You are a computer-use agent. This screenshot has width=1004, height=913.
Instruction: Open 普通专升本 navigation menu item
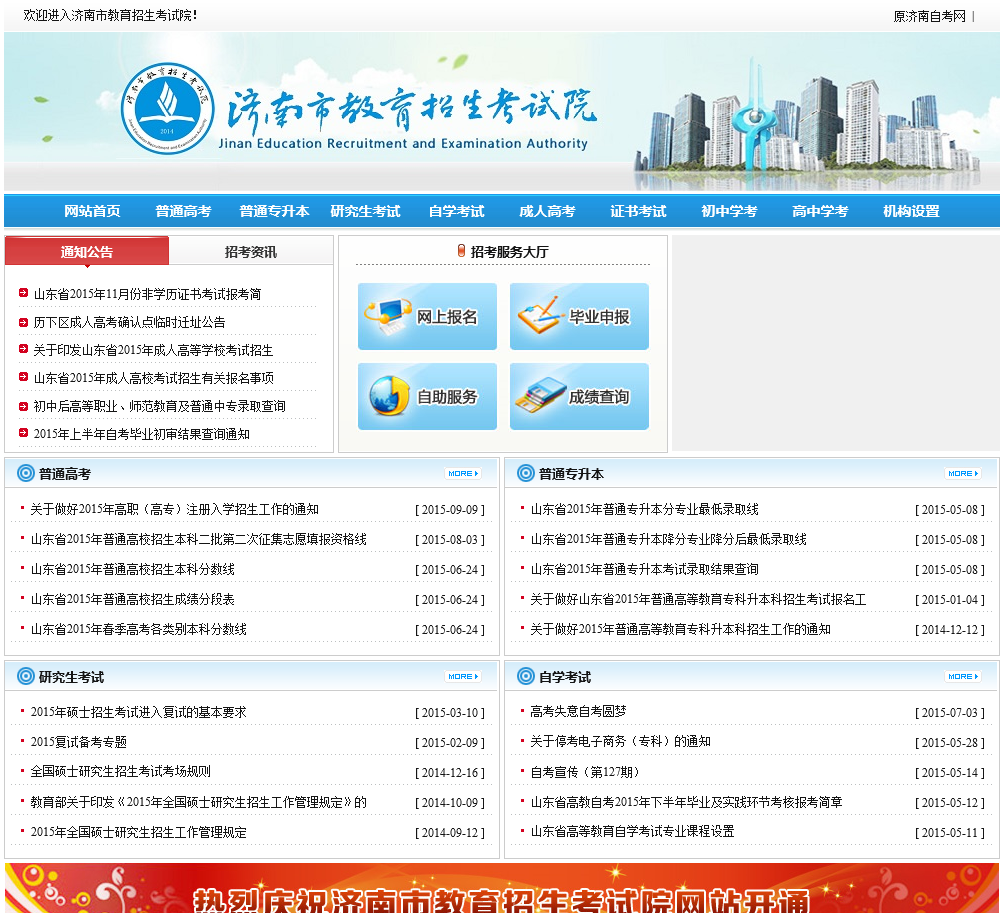pyautogui.click(x=274, y=211)
